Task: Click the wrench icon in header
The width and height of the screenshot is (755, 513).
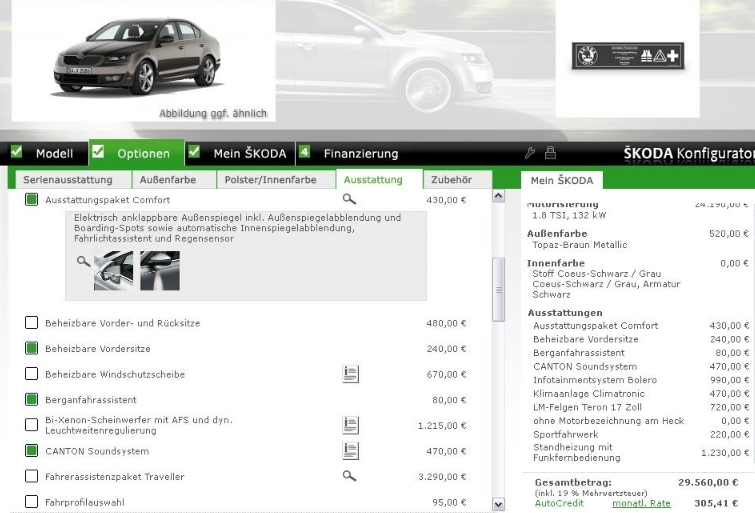Action: (530, 153)
